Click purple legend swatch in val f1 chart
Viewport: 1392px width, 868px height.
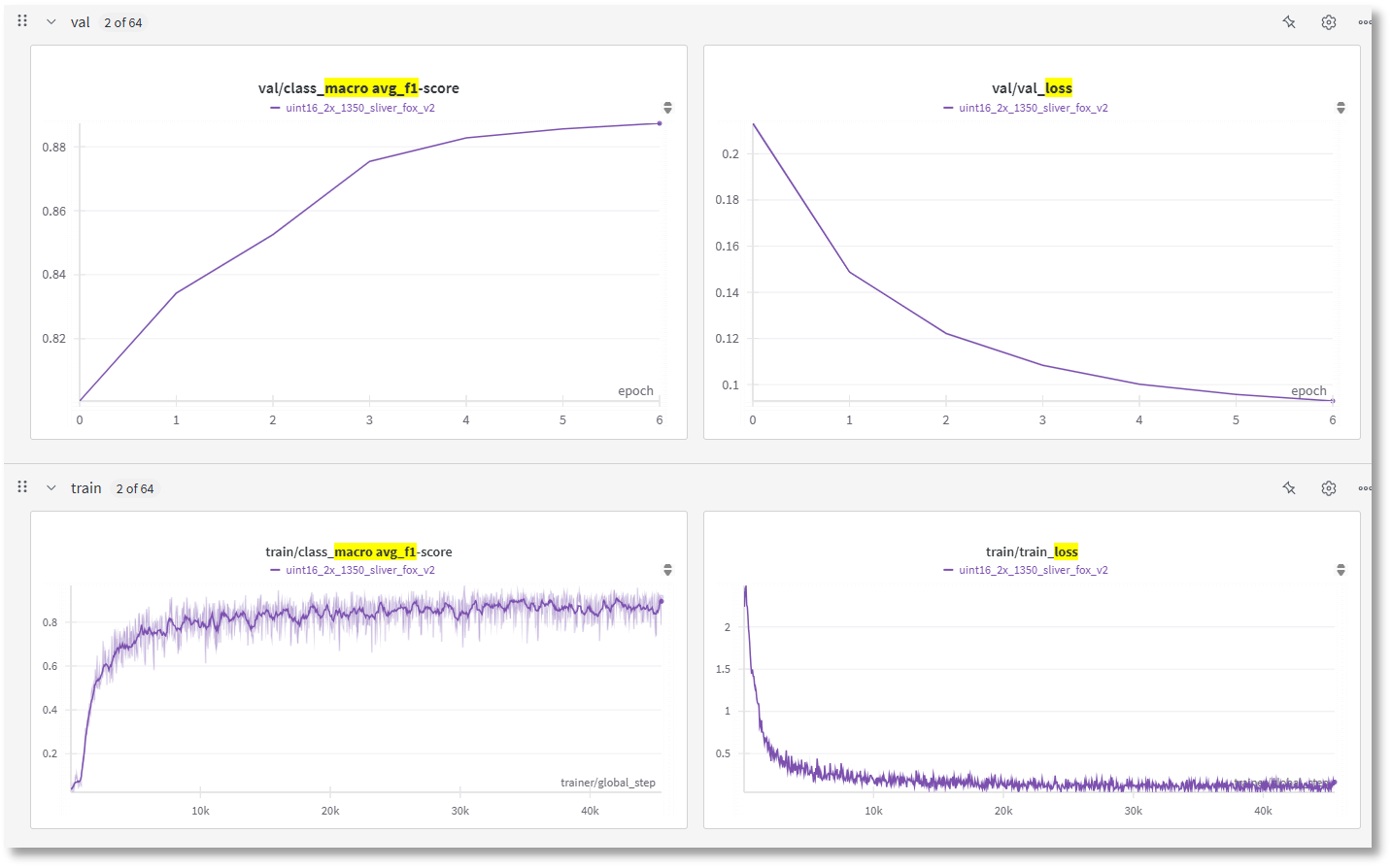tap(275, 108)
